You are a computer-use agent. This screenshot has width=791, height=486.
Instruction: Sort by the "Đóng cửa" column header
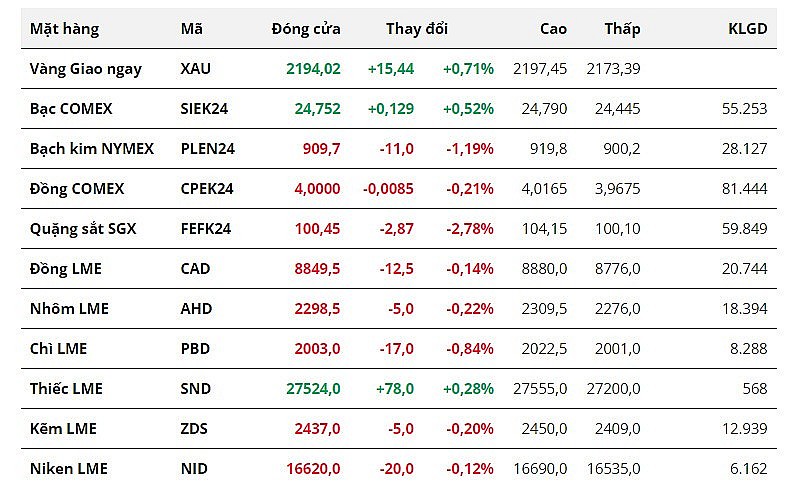pyautogui.click(x=306, y=29)
